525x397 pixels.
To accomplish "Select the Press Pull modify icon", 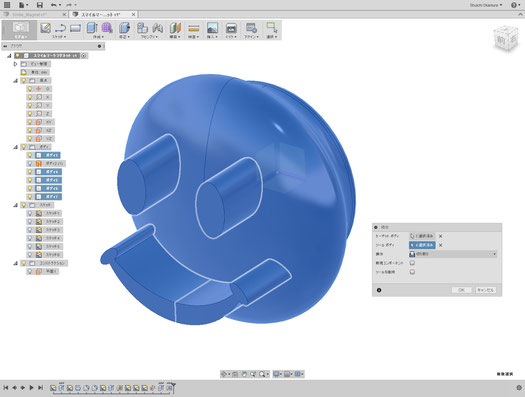I will [x=124, y=28].
